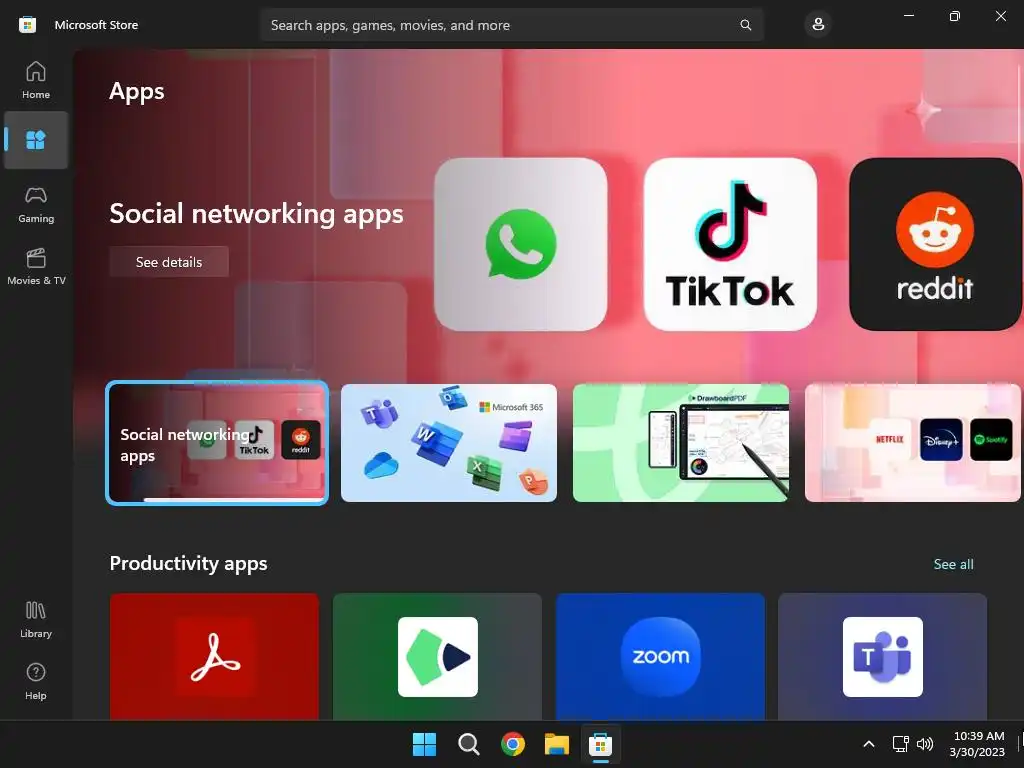Click the Productivity apps heading
The image size is (1024, 768).
pyautogui.click(x=189, y=563)
